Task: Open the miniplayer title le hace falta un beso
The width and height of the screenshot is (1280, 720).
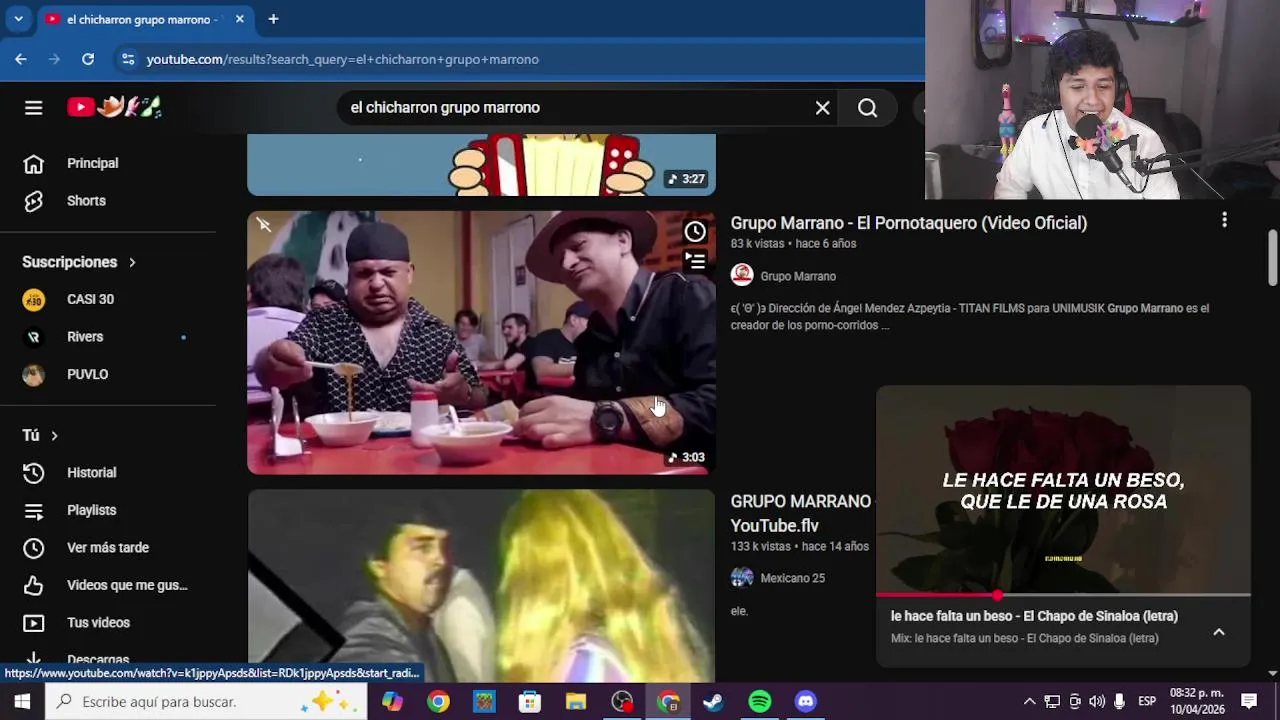Action: [1034, 616]
